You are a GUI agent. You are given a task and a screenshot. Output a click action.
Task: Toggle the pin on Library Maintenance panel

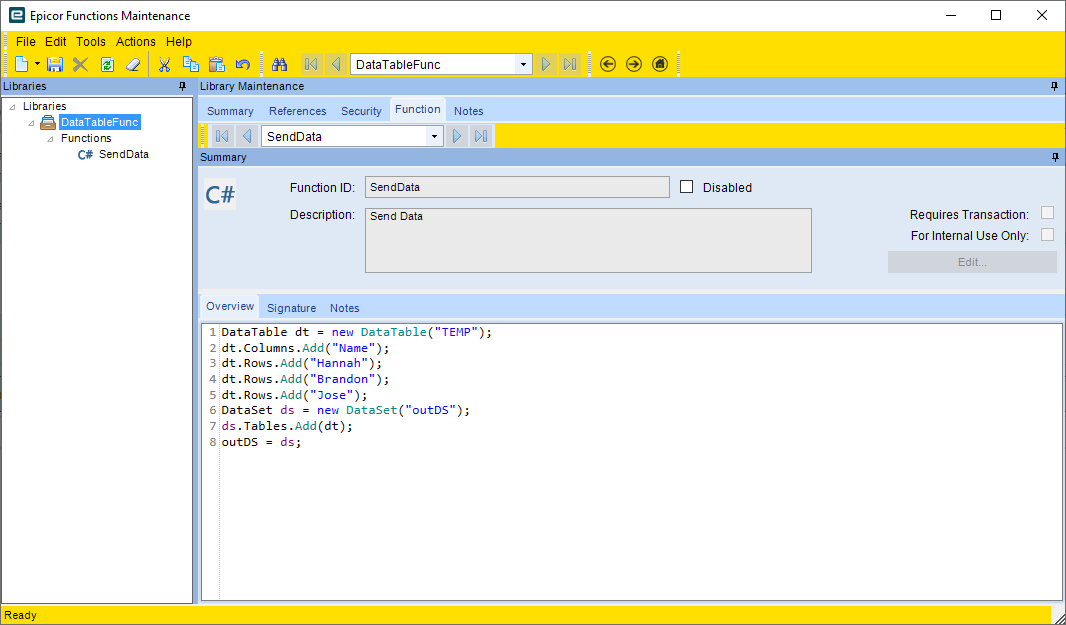pyautogui.click(x=1054, y=86)
